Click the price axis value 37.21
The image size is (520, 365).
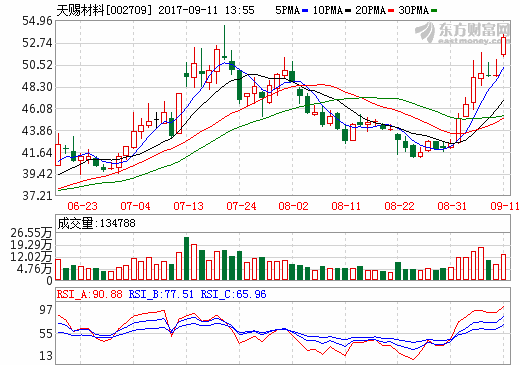37,196
